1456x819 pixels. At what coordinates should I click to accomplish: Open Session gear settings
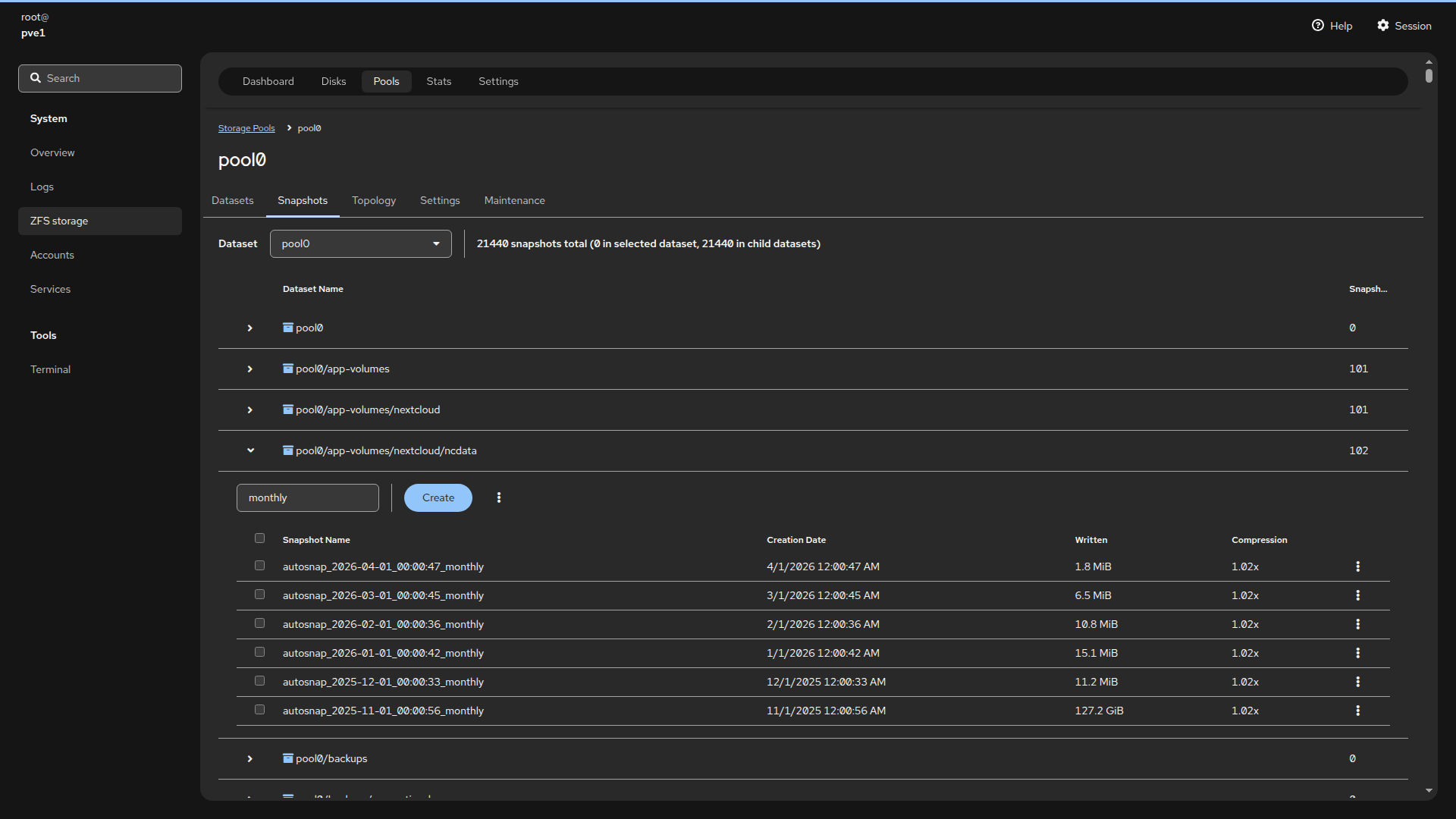1383,26
